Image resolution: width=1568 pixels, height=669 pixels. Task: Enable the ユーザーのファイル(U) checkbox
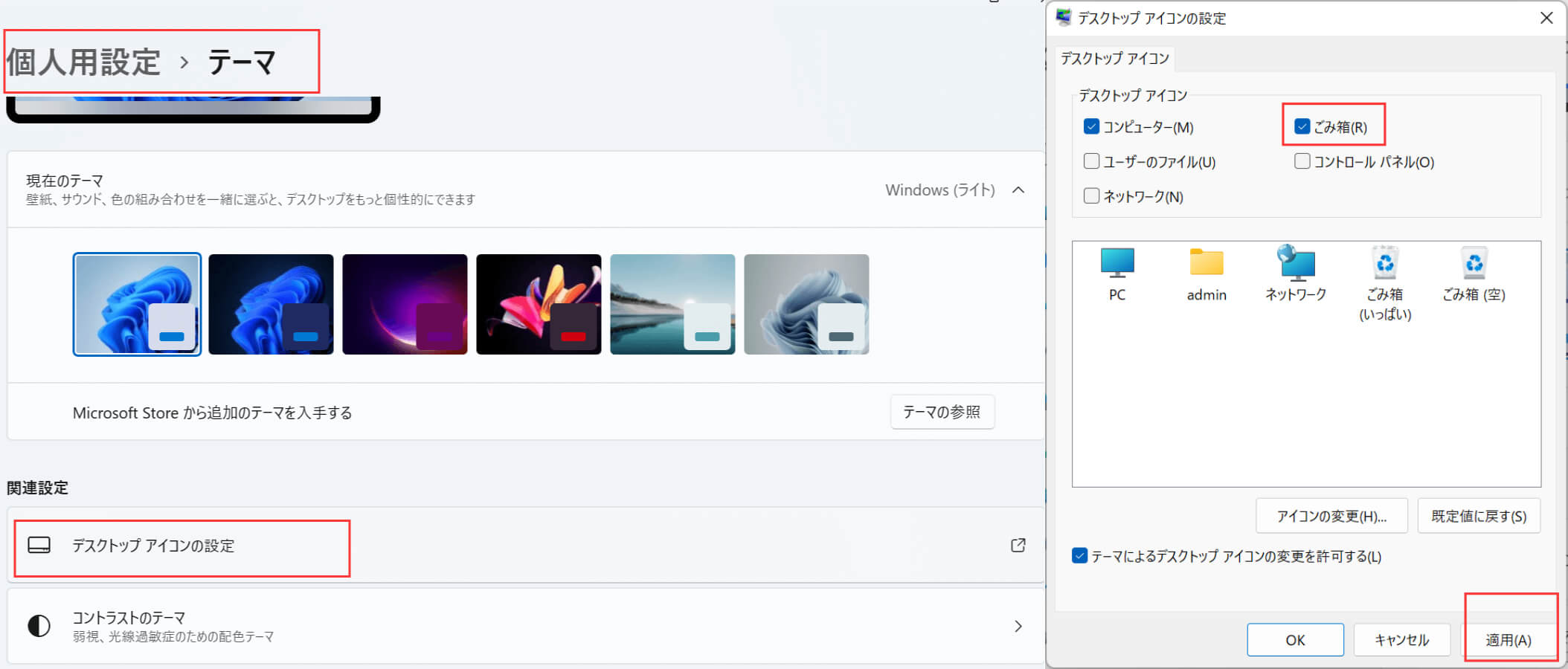click(1091, 161)
